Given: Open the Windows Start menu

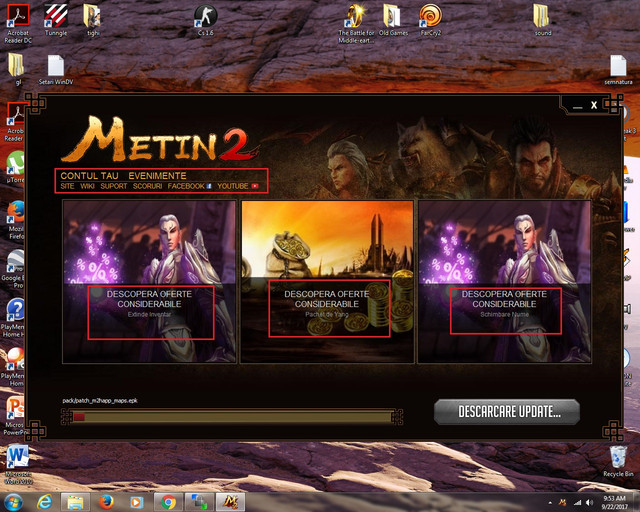Looking at the screenshot, I should 13,502.
